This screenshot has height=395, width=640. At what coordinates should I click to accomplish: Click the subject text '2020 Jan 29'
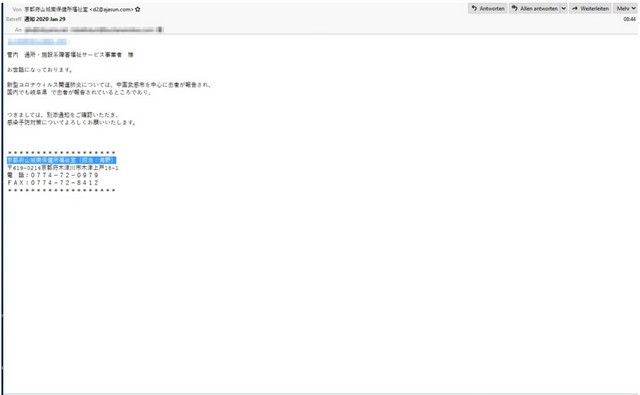[x=51, y=19]
